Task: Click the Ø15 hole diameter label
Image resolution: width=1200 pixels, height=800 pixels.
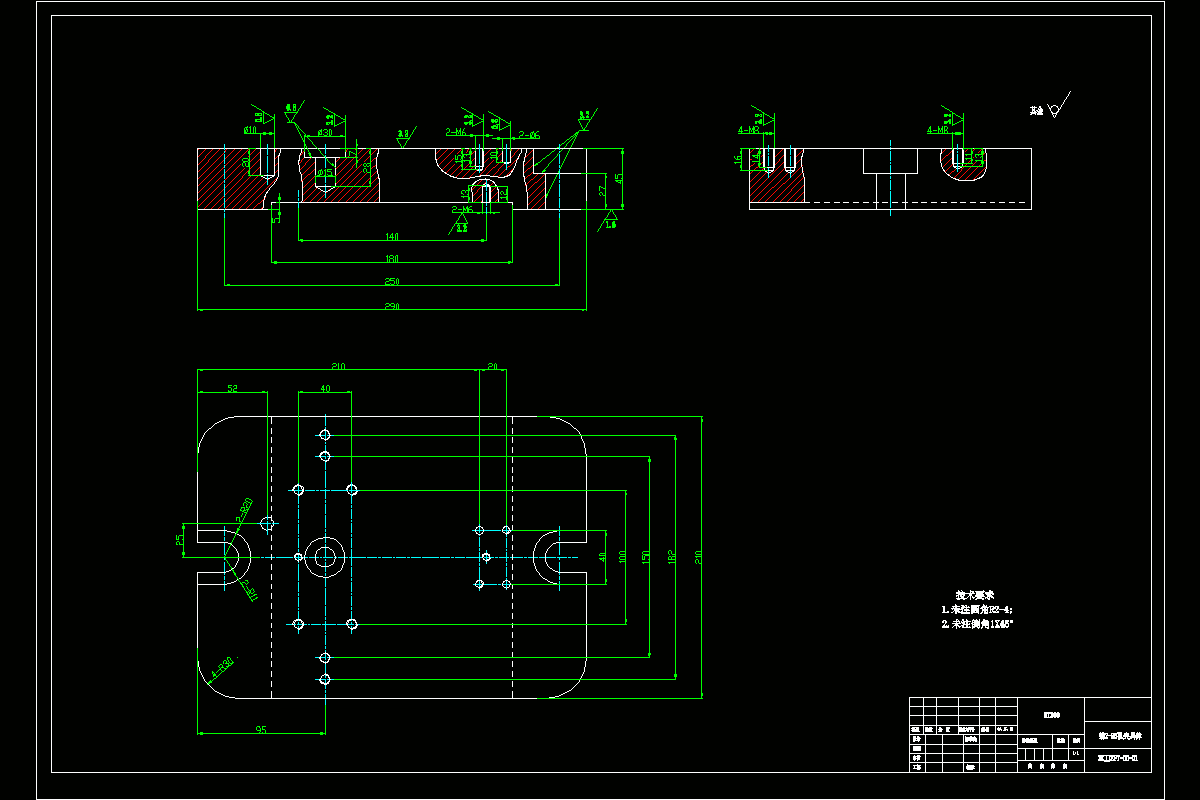Action: (325, 174)
